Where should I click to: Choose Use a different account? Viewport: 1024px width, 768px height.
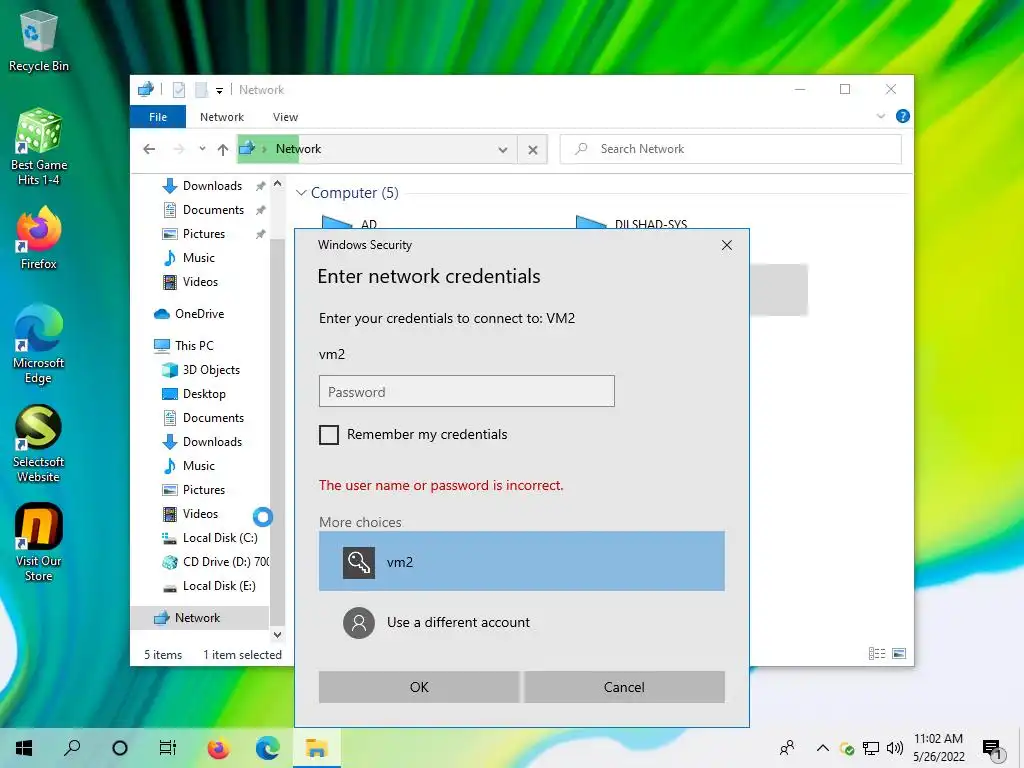(521, 622)
